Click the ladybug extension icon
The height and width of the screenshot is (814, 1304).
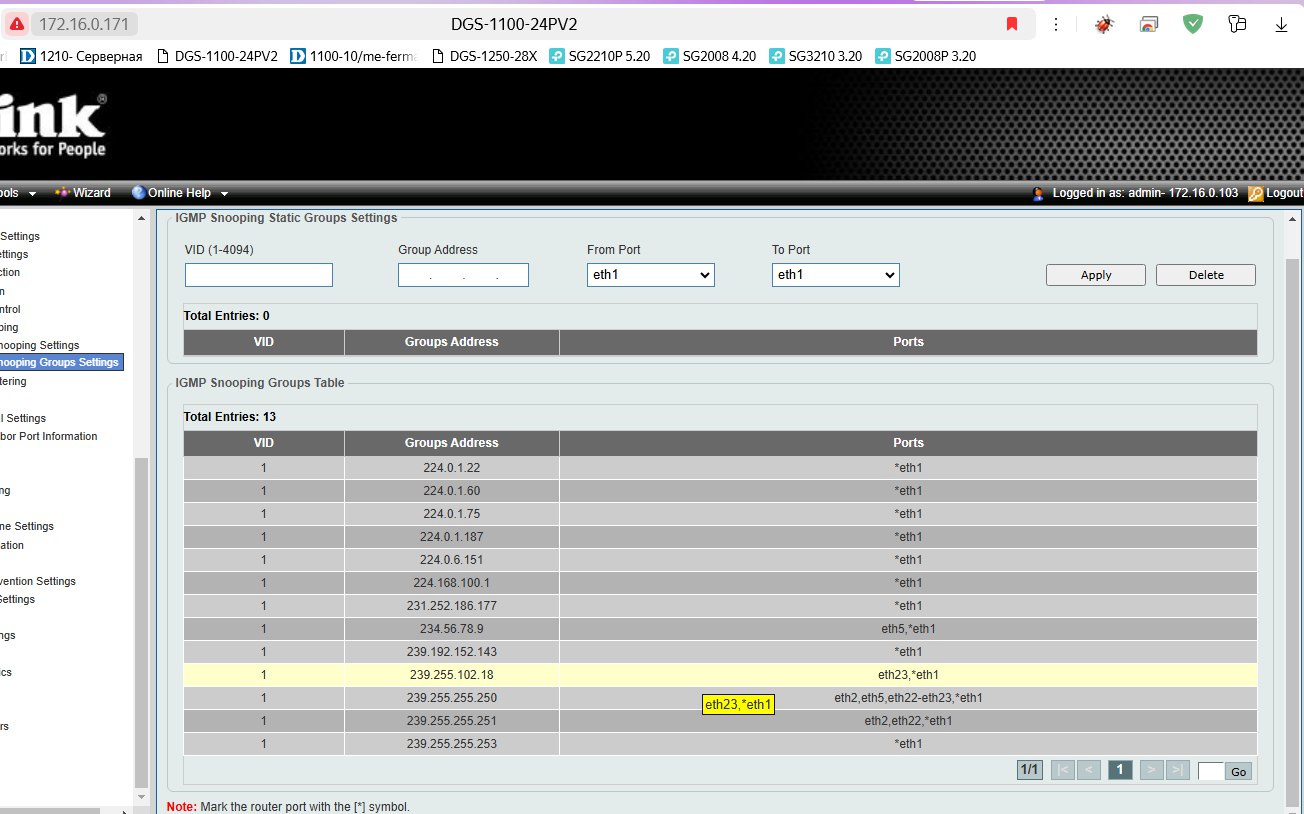tap(1105, 24)
